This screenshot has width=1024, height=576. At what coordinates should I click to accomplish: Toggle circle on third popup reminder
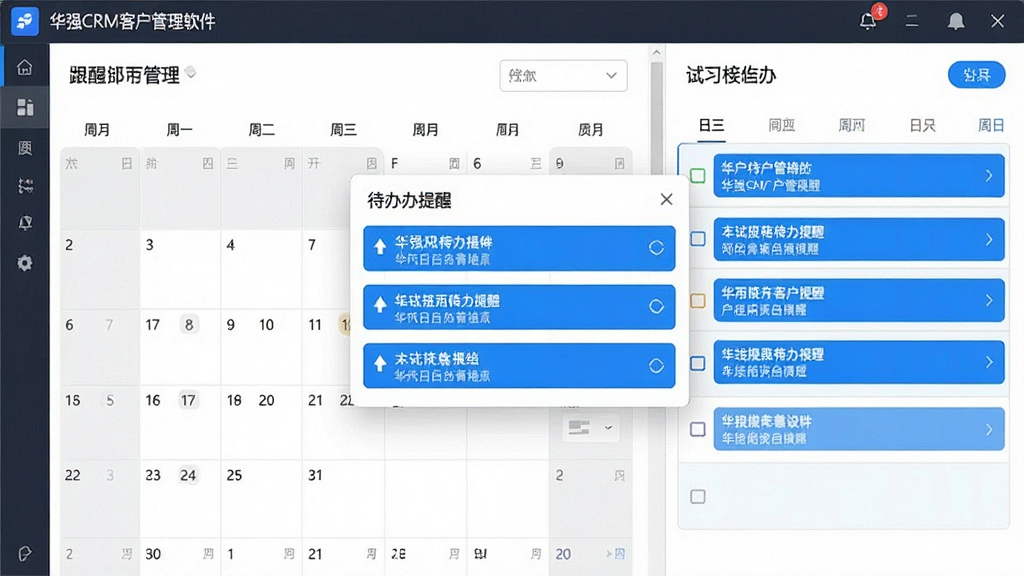click(656, 365)
